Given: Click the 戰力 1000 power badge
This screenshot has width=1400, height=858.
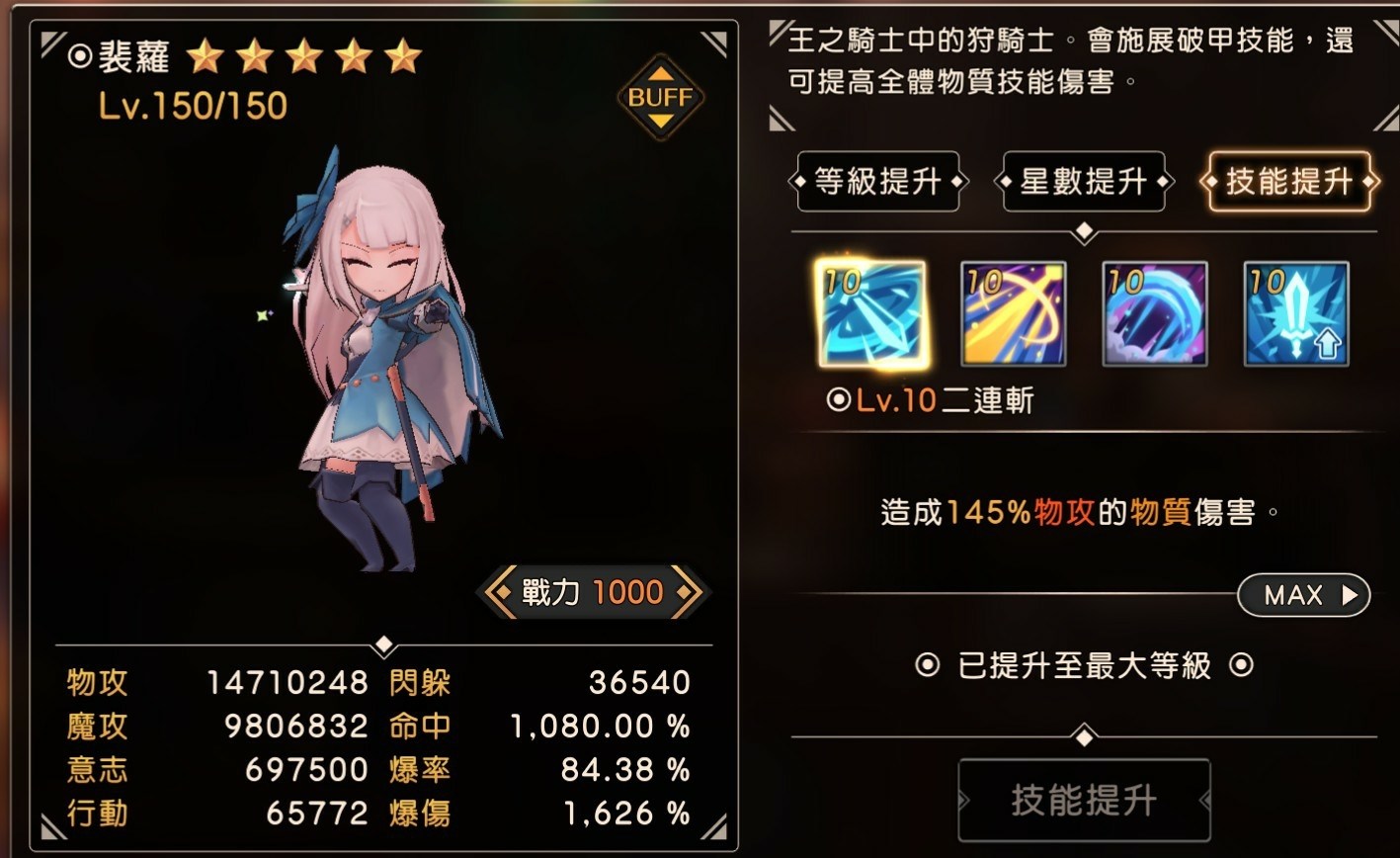Looking at the screenshot, I should (593, 593).
